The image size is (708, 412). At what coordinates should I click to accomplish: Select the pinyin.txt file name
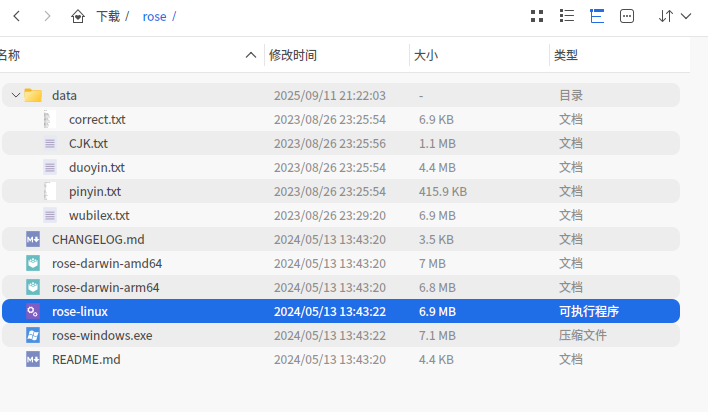[x=95, y=192]
